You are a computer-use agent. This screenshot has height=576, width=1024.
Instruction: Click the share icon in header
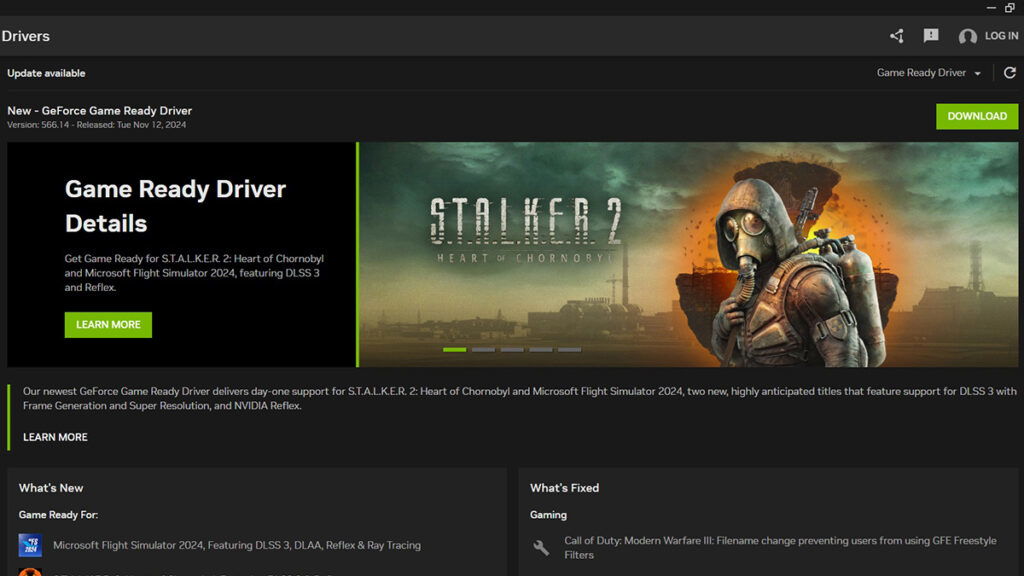(x=897, y=36)
